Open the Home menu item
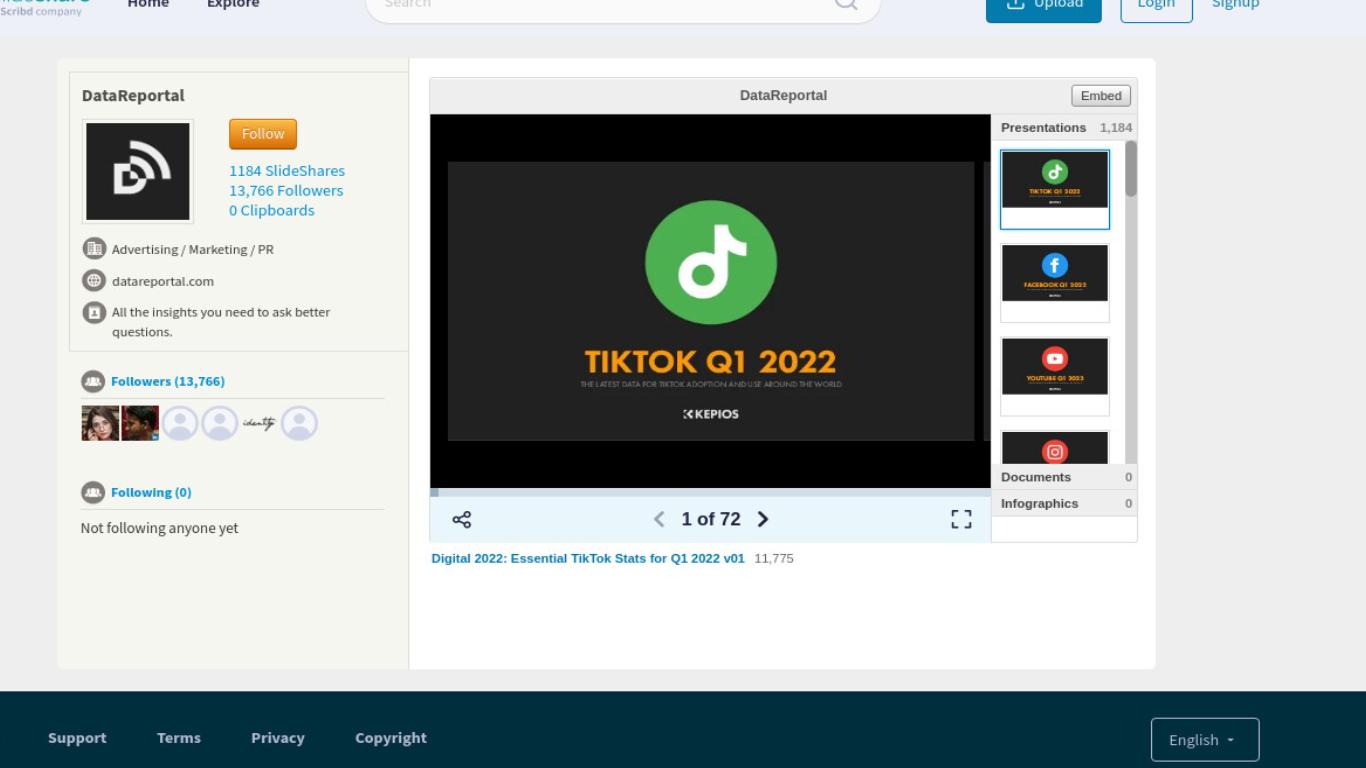Image resolution: width=1366 pixels, height=768 pixels. [148, 4]
